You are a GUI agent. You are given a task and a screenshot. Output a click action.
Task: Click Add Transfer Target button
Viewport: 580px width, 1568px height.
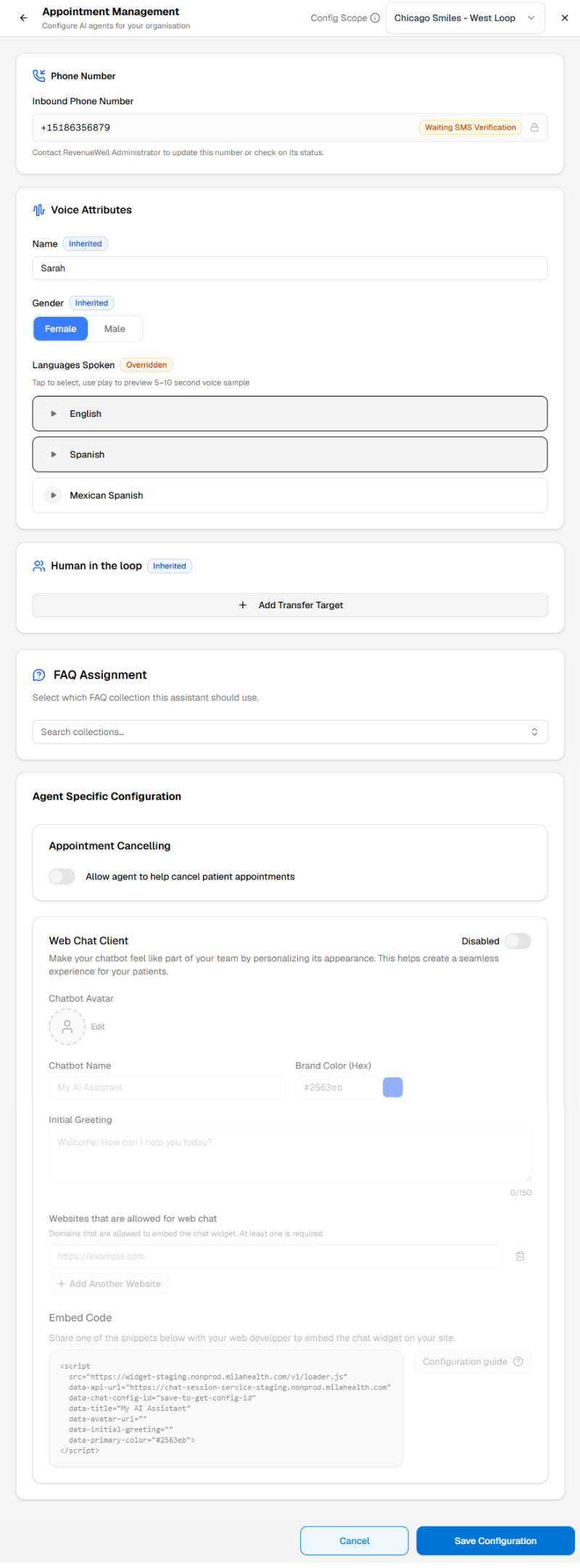point(290,605)
